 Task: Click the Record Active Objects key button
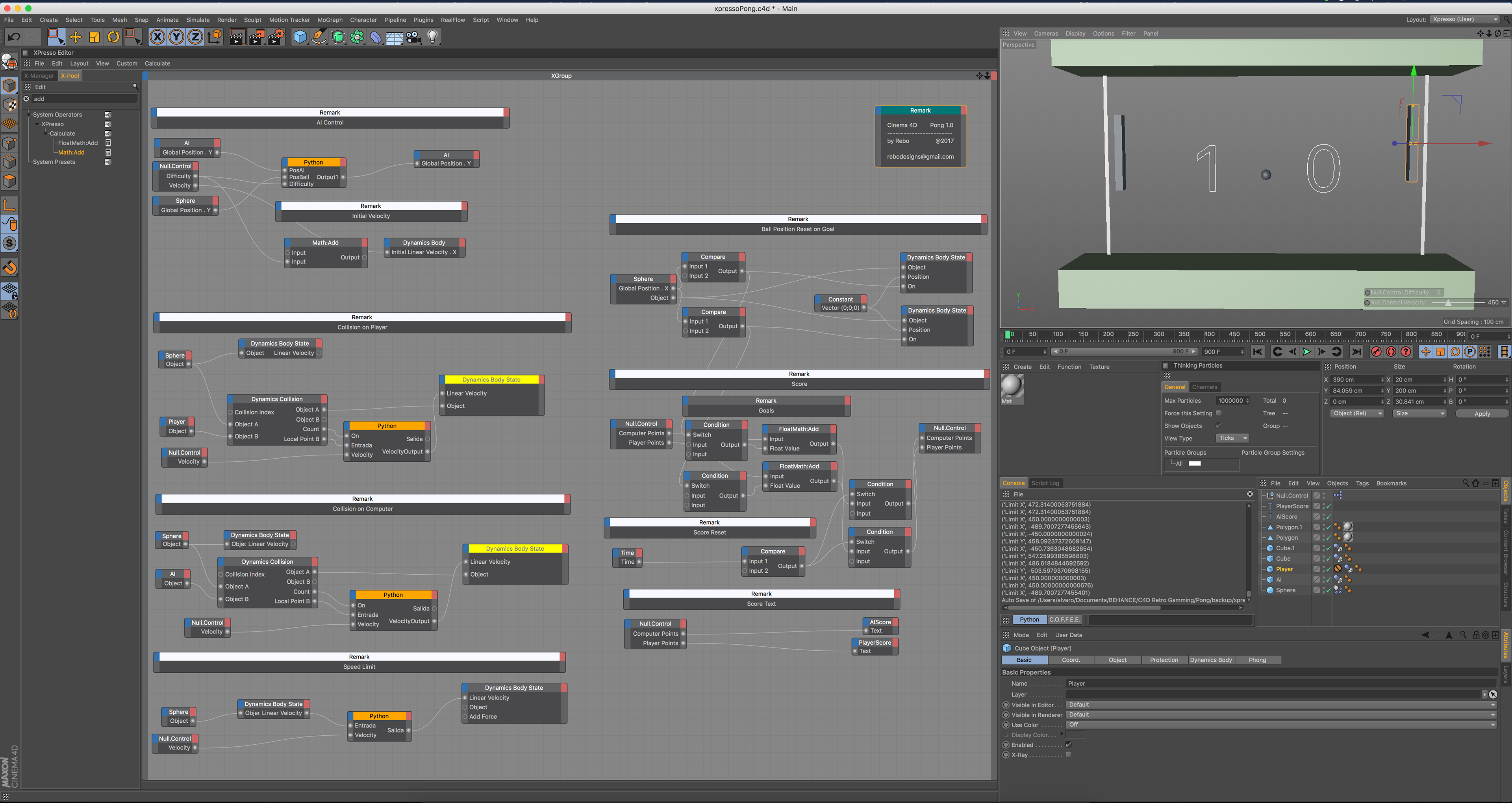coord(1376,352)
